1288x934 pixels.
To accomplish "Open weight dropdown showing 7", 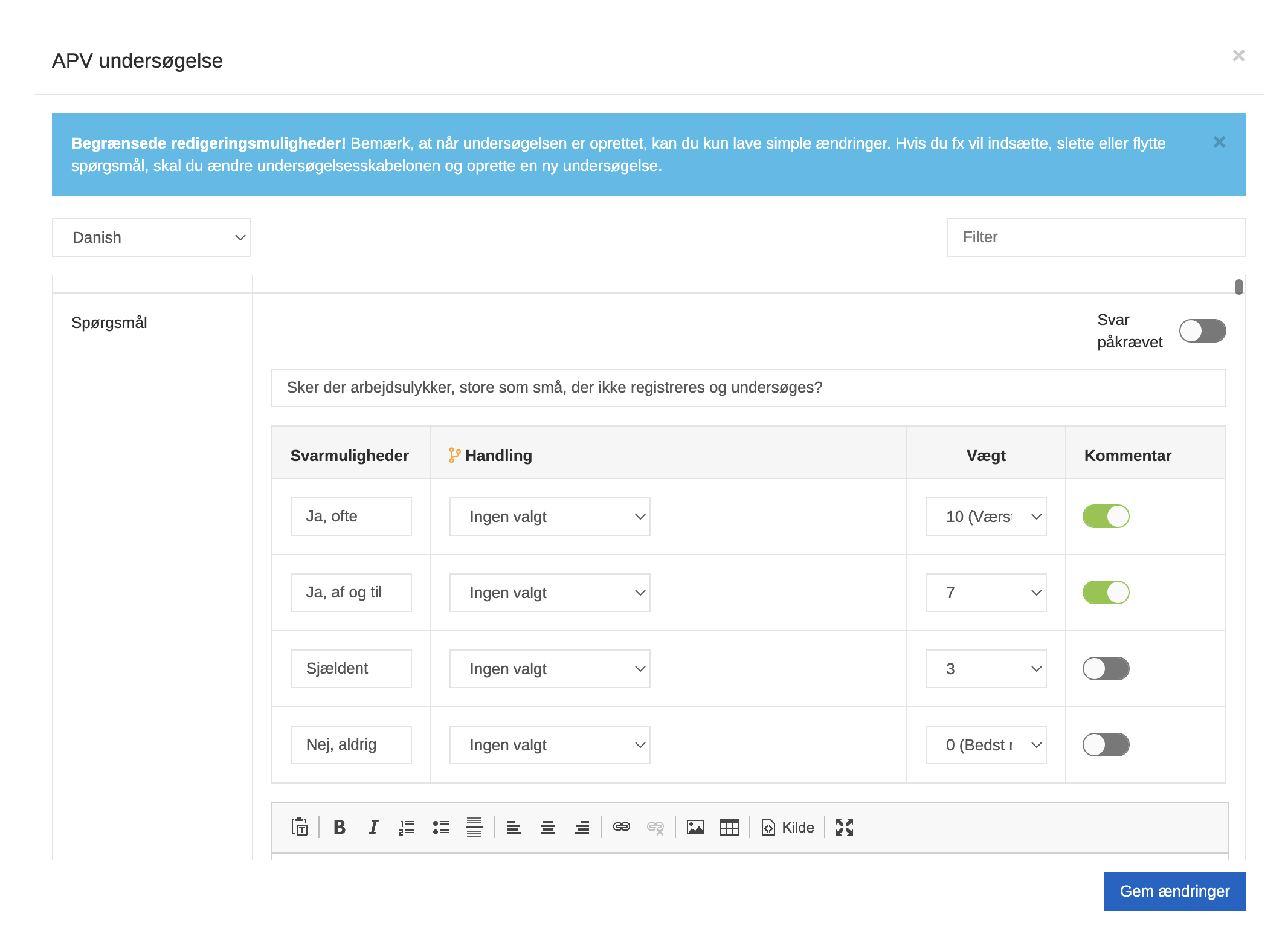I will (985, 593).
